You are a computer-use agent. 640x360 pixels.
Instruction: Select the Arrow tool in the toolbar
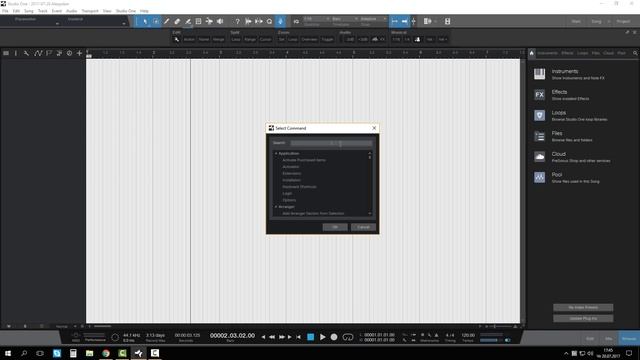point(145,21)
